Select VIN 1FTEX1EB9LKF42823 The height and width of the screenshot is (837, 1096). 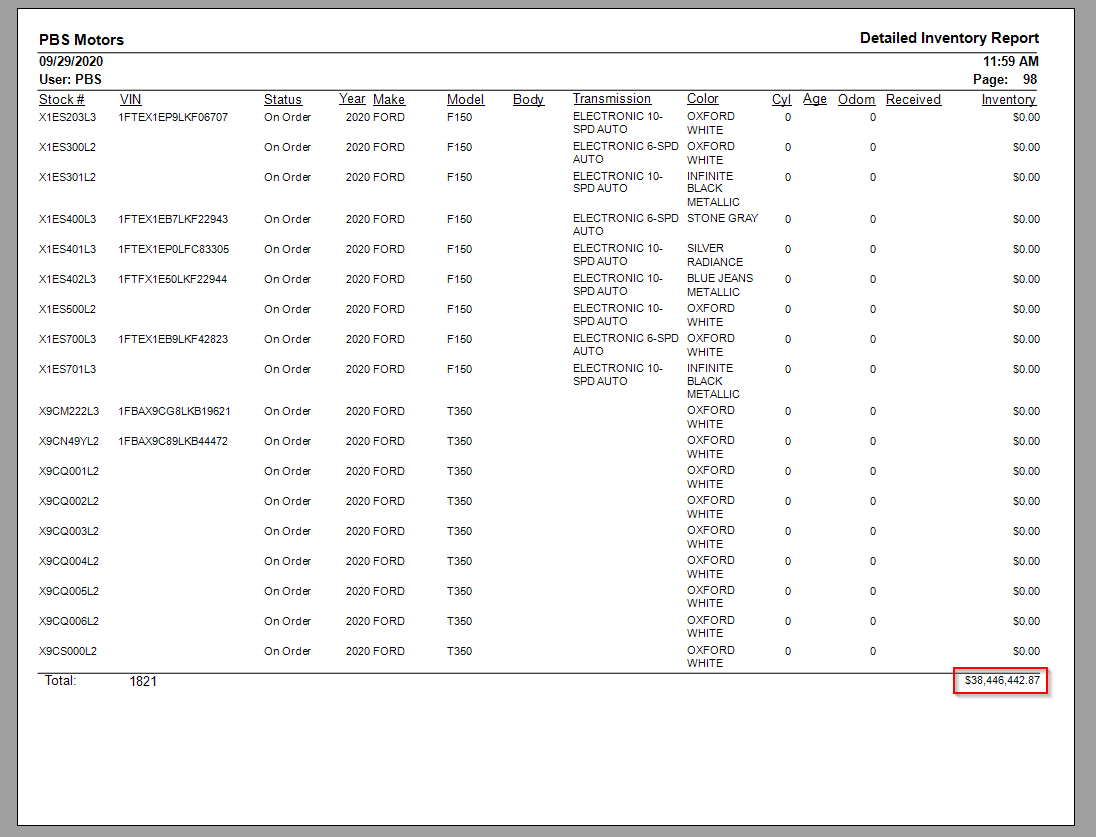tap(173, 340)
